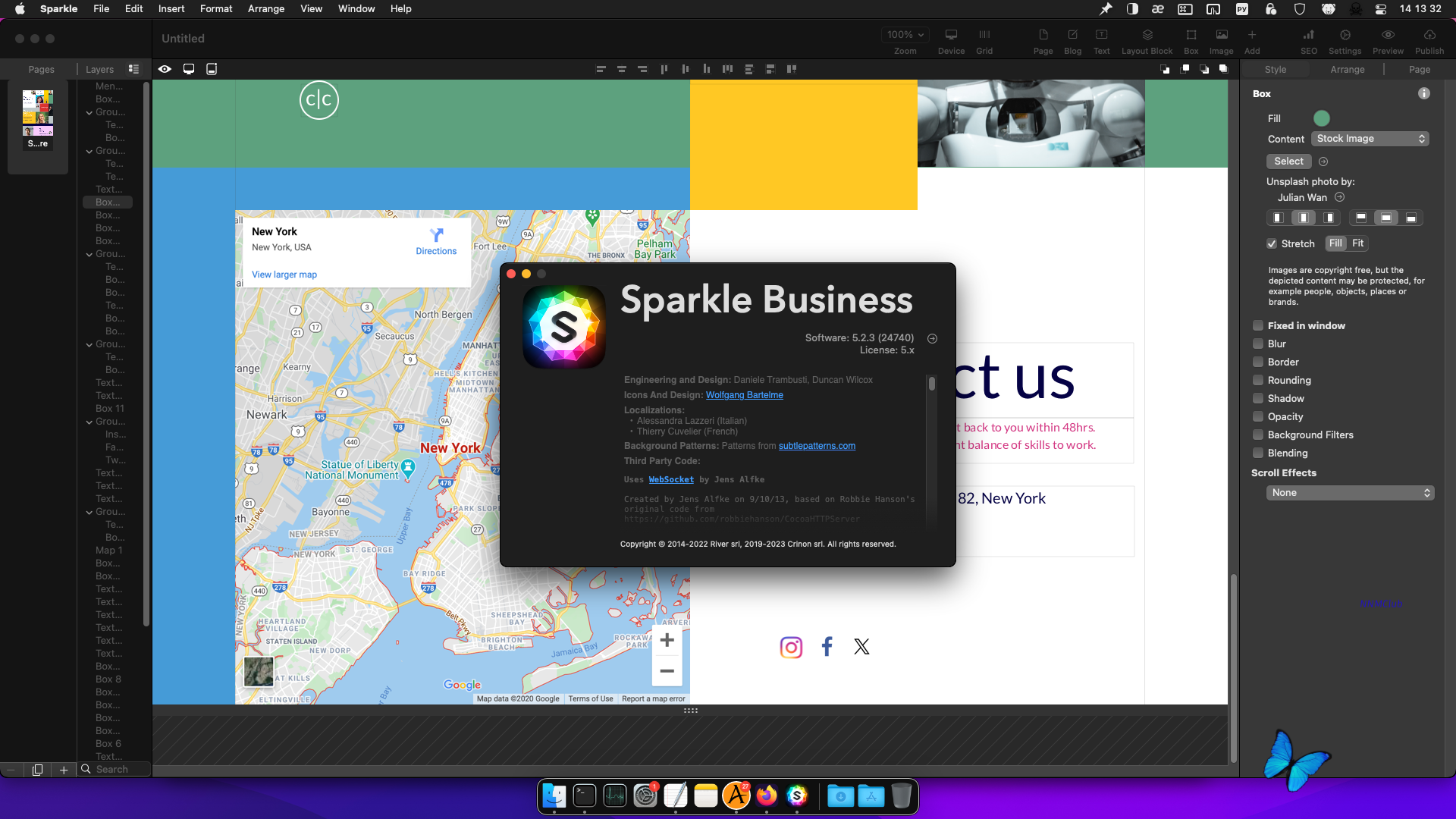Publish the website

pyautogui.click(x=1429, y=41)
